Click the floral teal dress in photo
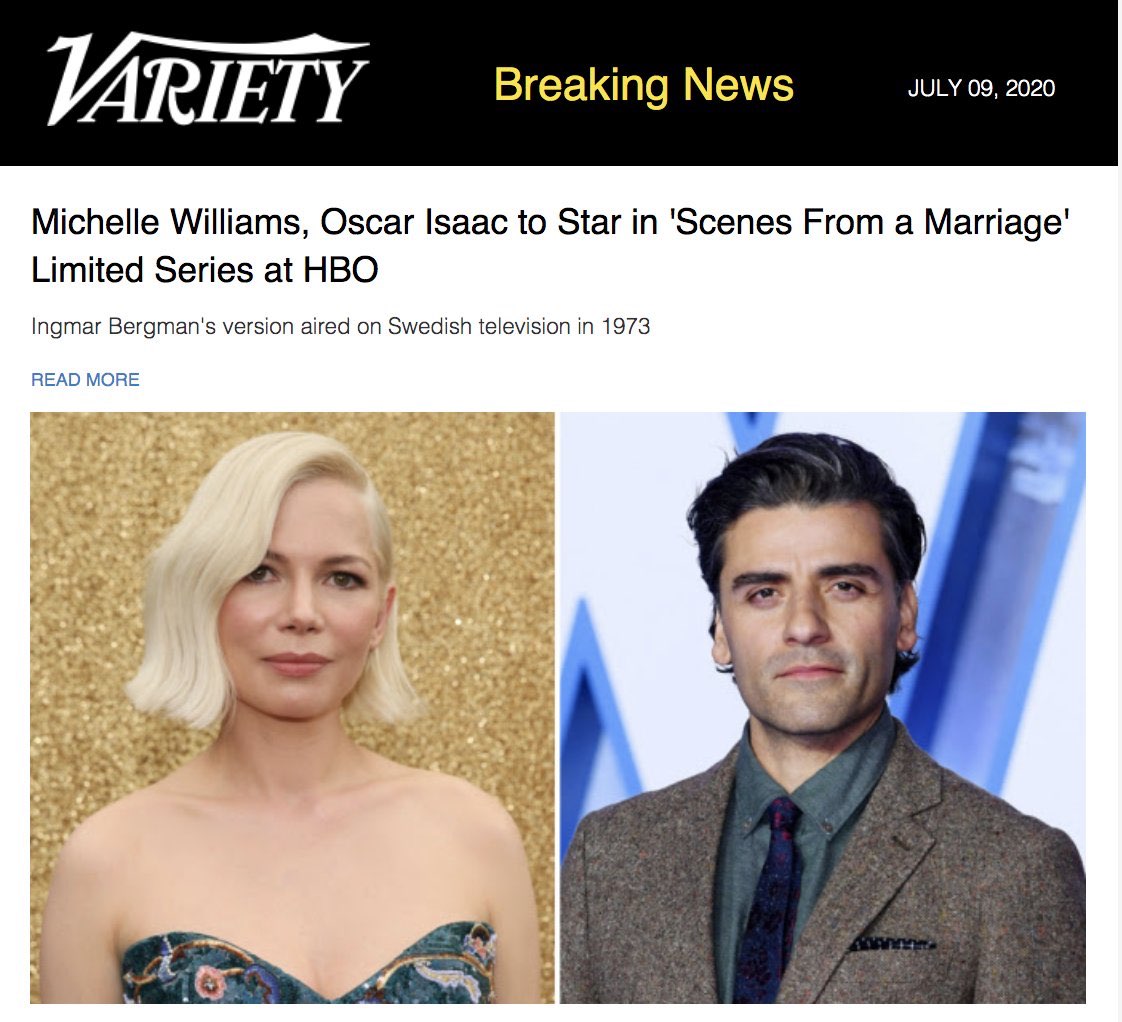This screenshot has width=1122, height=1022. click(x=308, y=966)
